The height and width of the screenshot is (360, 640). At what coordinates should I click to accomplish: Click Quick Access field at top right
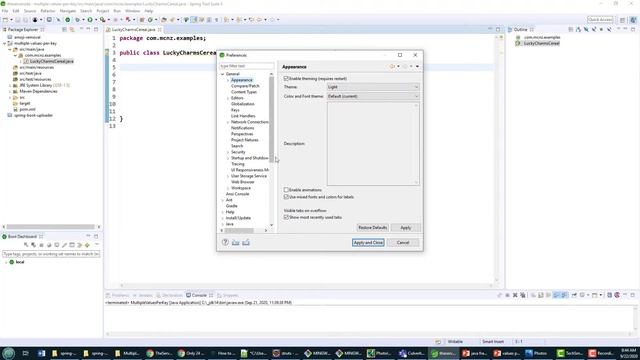coord(600,20)
